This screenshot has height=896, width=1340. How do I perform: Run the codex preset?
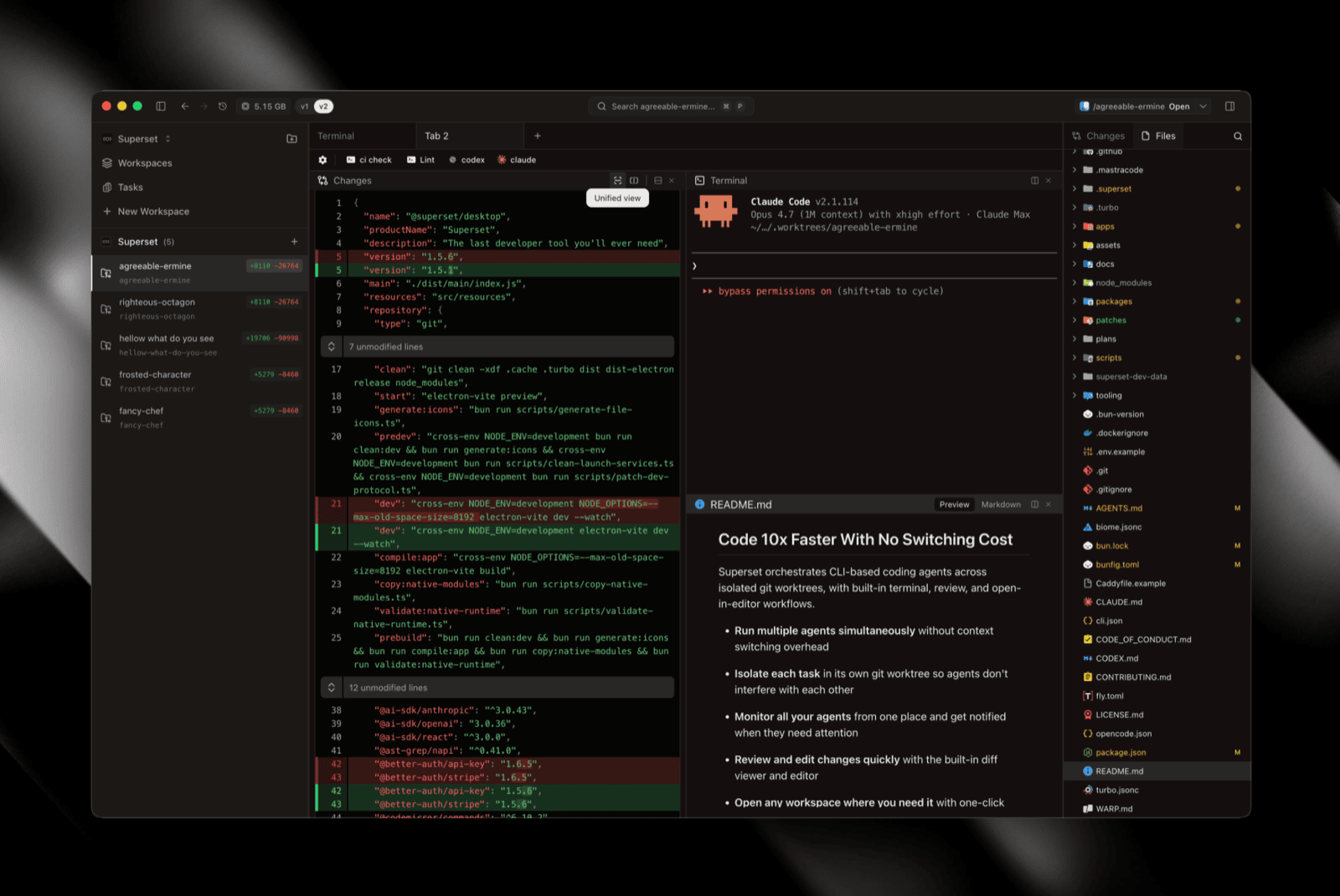466,160
